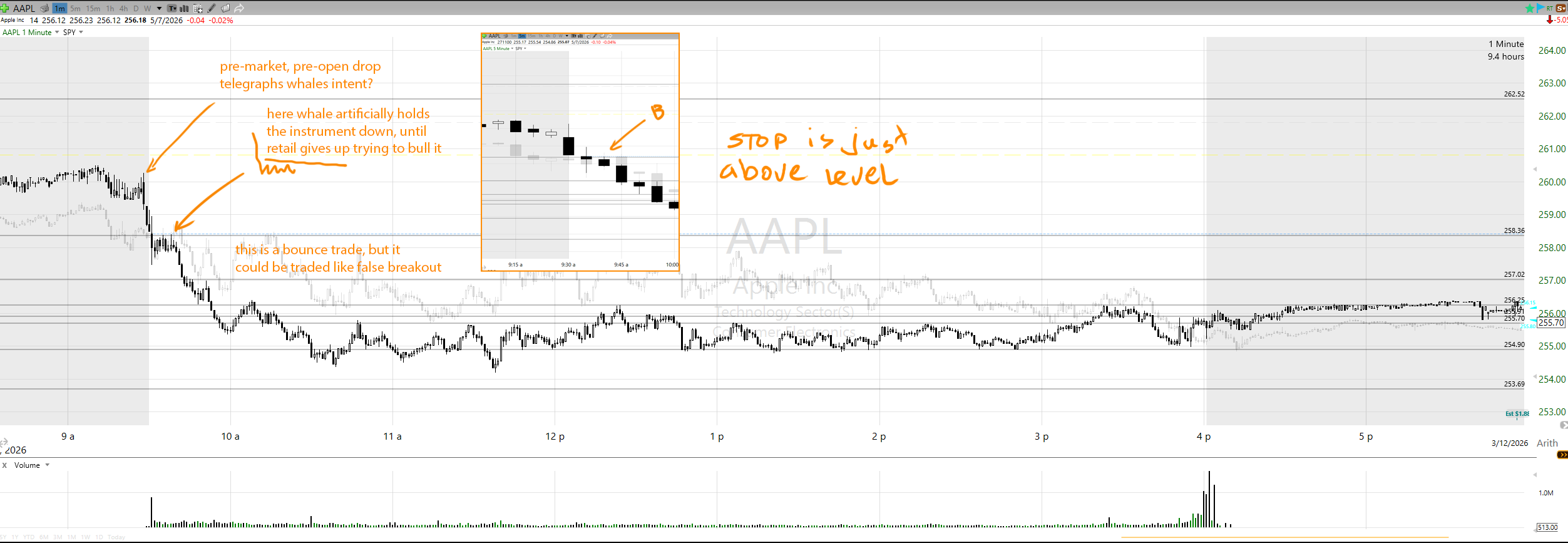Viewport: 1568px width, 543px height.
Task: Expand the timeframe dropdown arrow after W
Action: (159, 8)
